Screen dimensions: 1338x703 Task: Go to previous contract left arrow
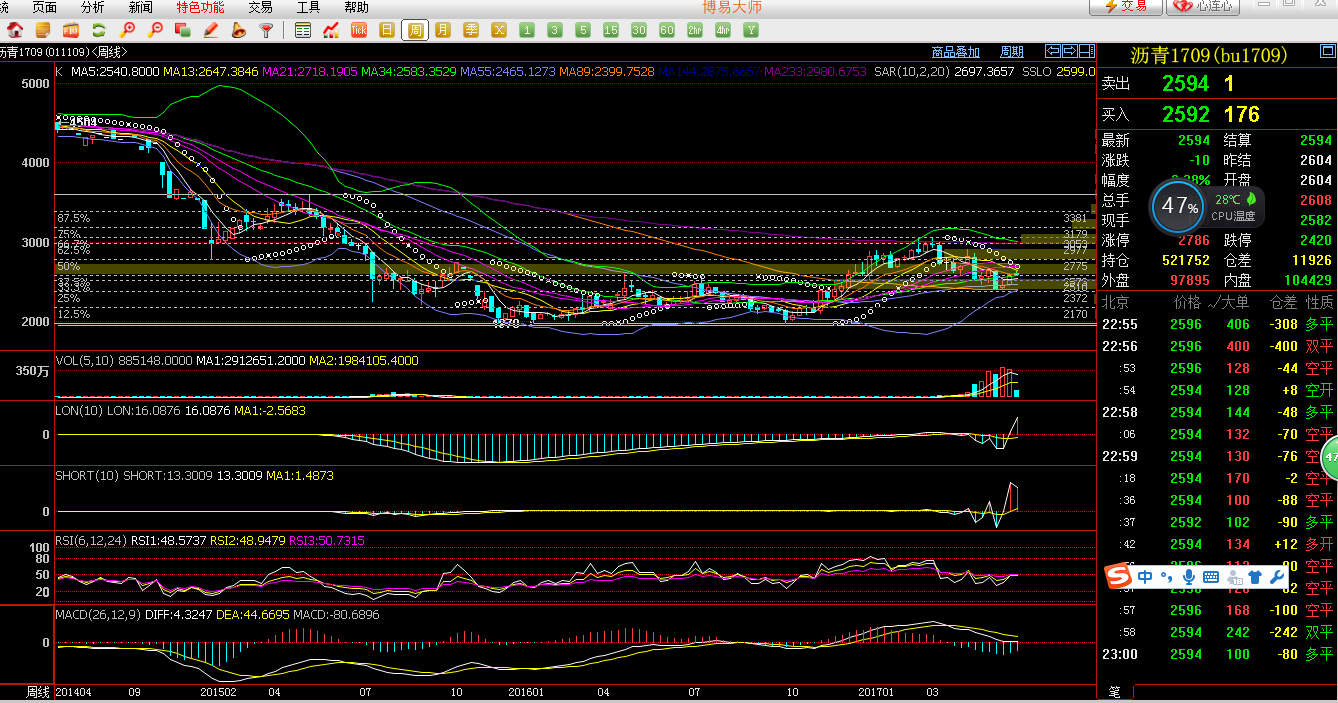pyautogui.click(x=1053, y=51)
